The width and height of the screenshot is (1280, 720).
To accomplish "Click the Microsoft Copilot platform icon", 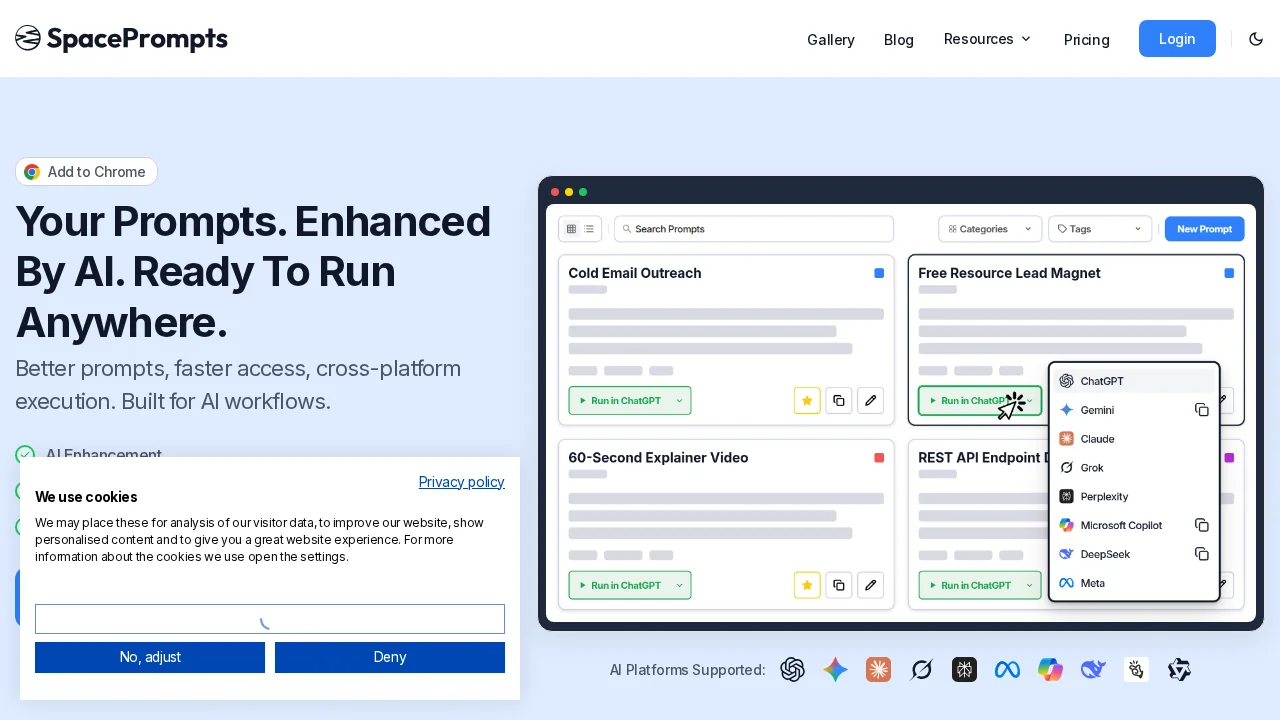I will [1050, 670].
